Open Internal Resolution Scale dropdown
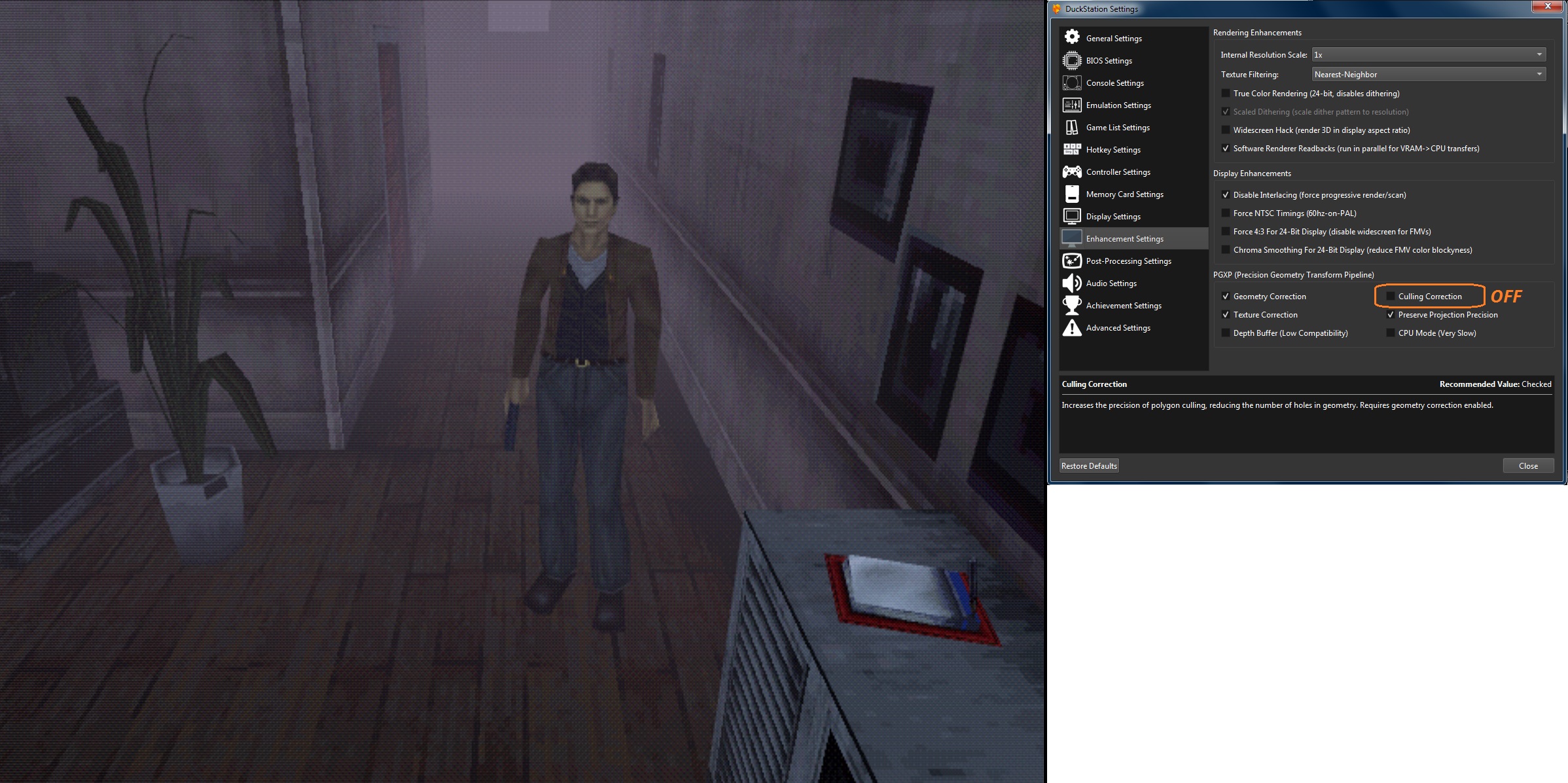1568x783 pixels. click(1428, 55)
